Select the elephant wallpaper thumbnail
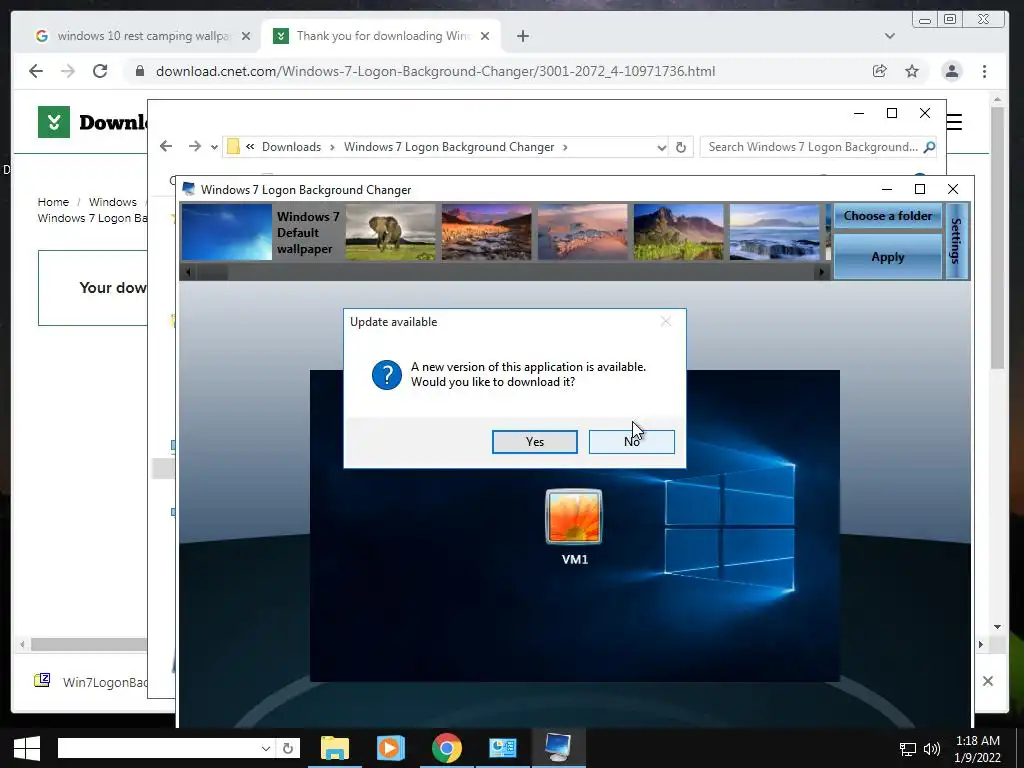This screenshot has height=768, width=1024. (391, 232)
